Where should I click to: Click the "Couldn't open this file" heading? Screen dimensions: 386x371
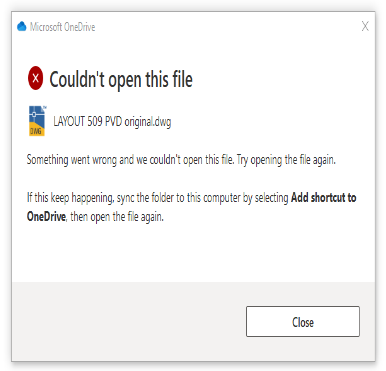click(x=121, y=80)
